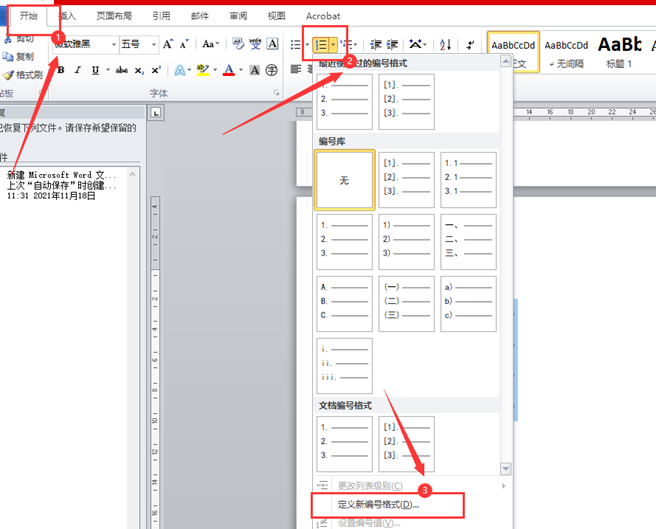
Task: Click the Increase Indent icon
Action: [x=392, y=44]
